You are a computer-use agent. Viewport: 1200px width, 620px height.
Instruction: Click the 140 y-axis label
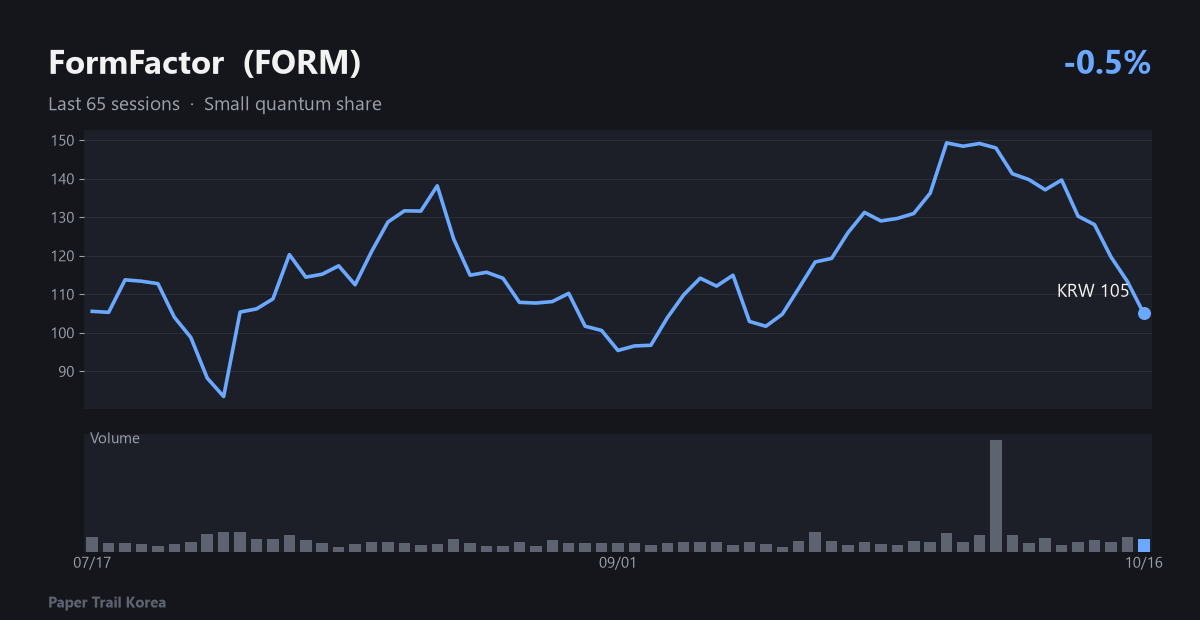63,179
